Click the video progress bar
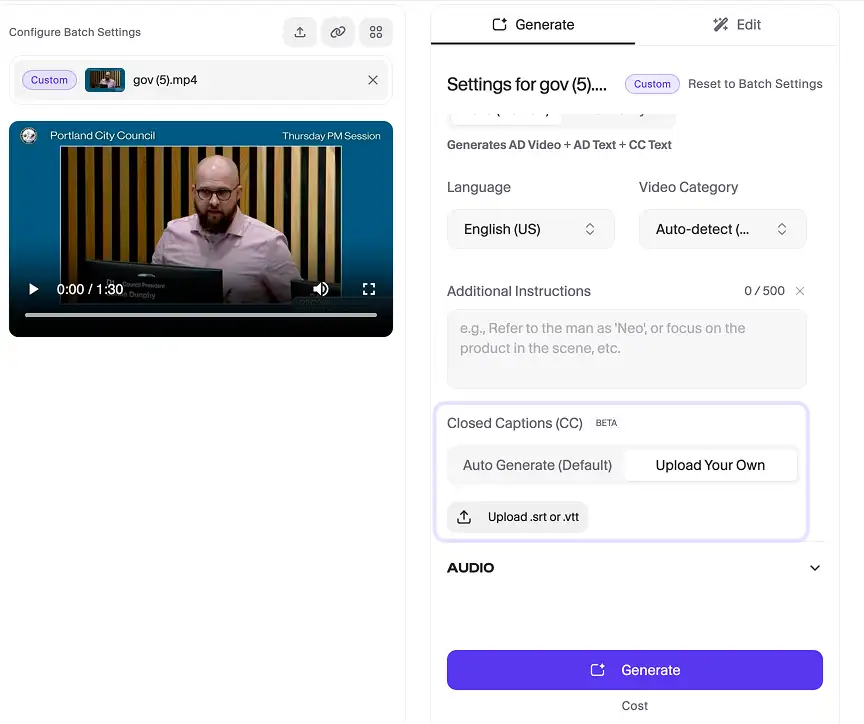The image size is (864, 724). (x=201, y=315)
